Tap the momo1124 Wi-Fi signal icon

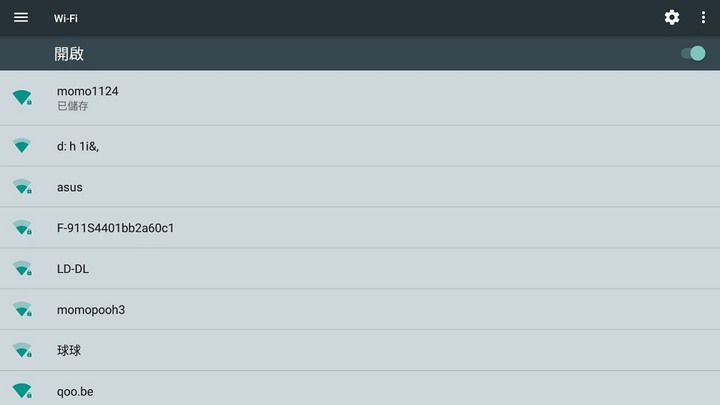(22, 97)
